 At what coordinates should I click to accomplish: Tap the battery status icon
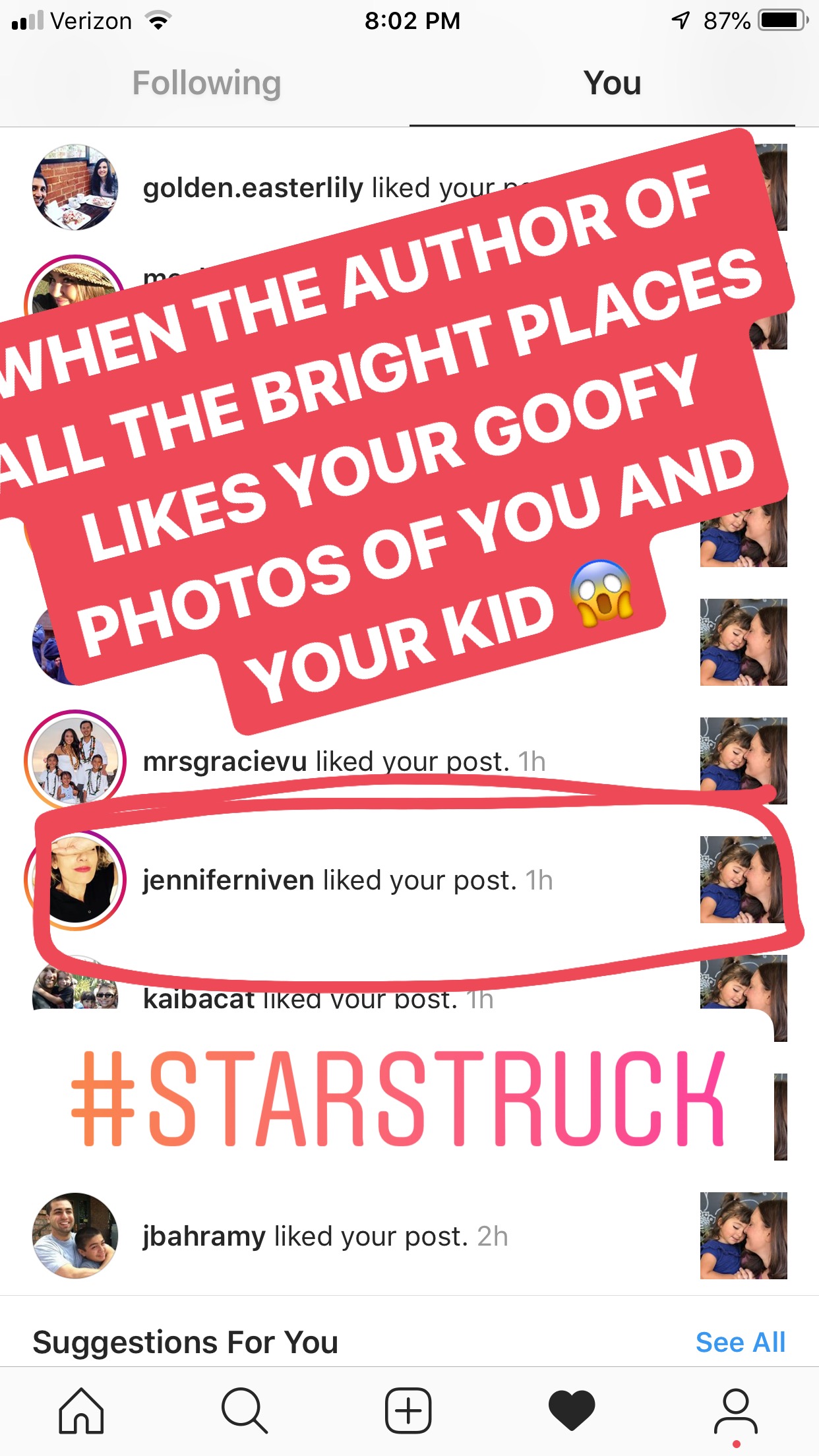point(783,20)
